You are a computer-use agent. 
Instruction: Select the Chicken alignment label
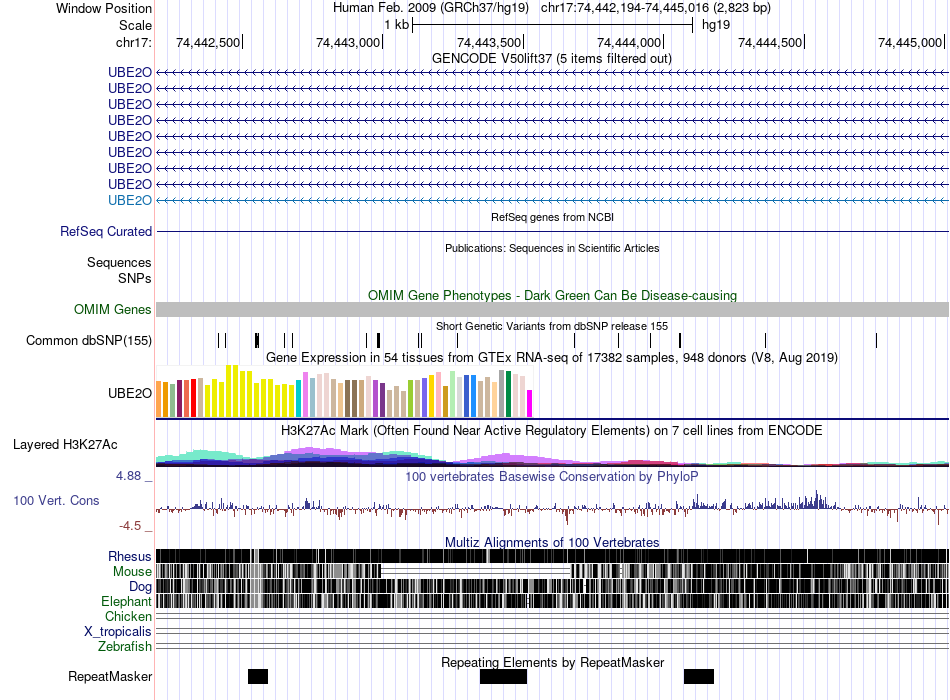click(x=128, y=616)
